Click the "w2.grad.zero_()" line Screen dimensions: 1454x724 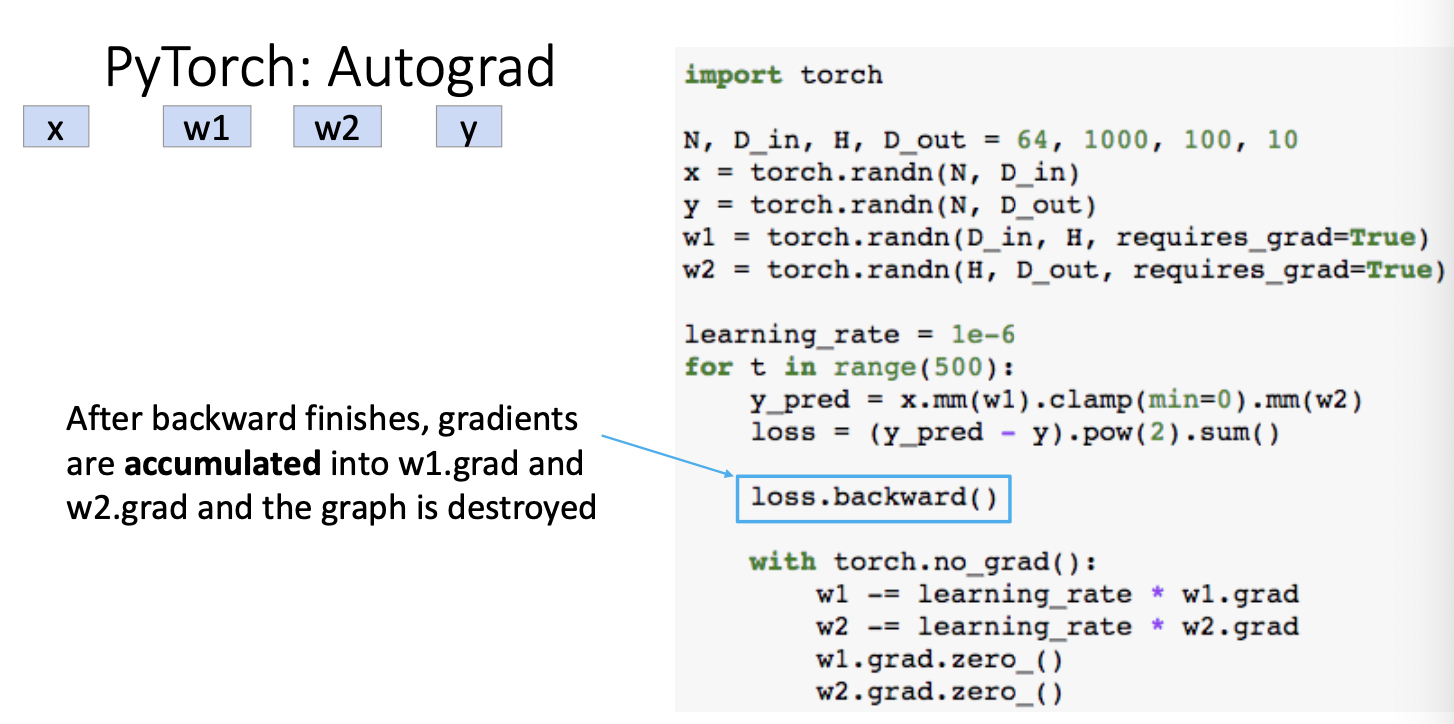point(940,692)
